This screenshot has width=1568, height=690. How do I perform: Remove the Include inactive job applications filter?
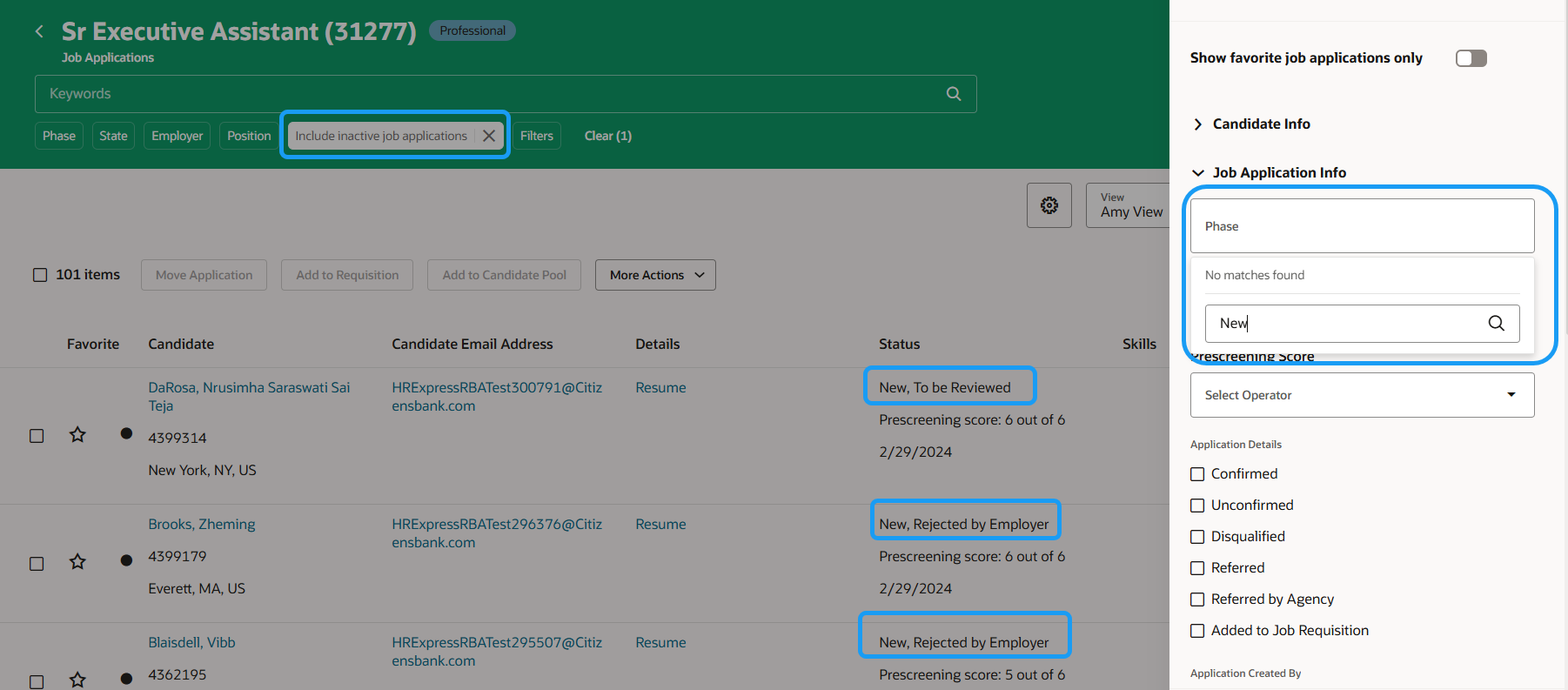point(489,136)
